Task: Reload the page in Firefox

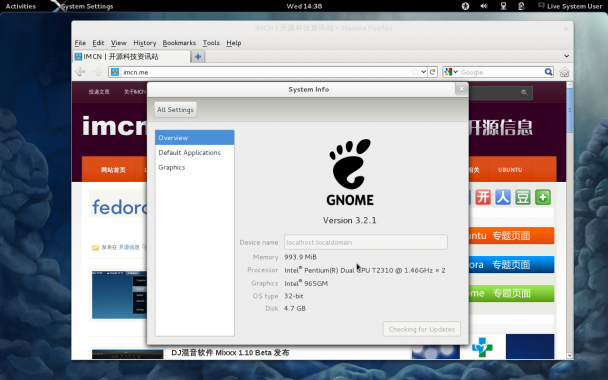Action: (x=432, y=72)
